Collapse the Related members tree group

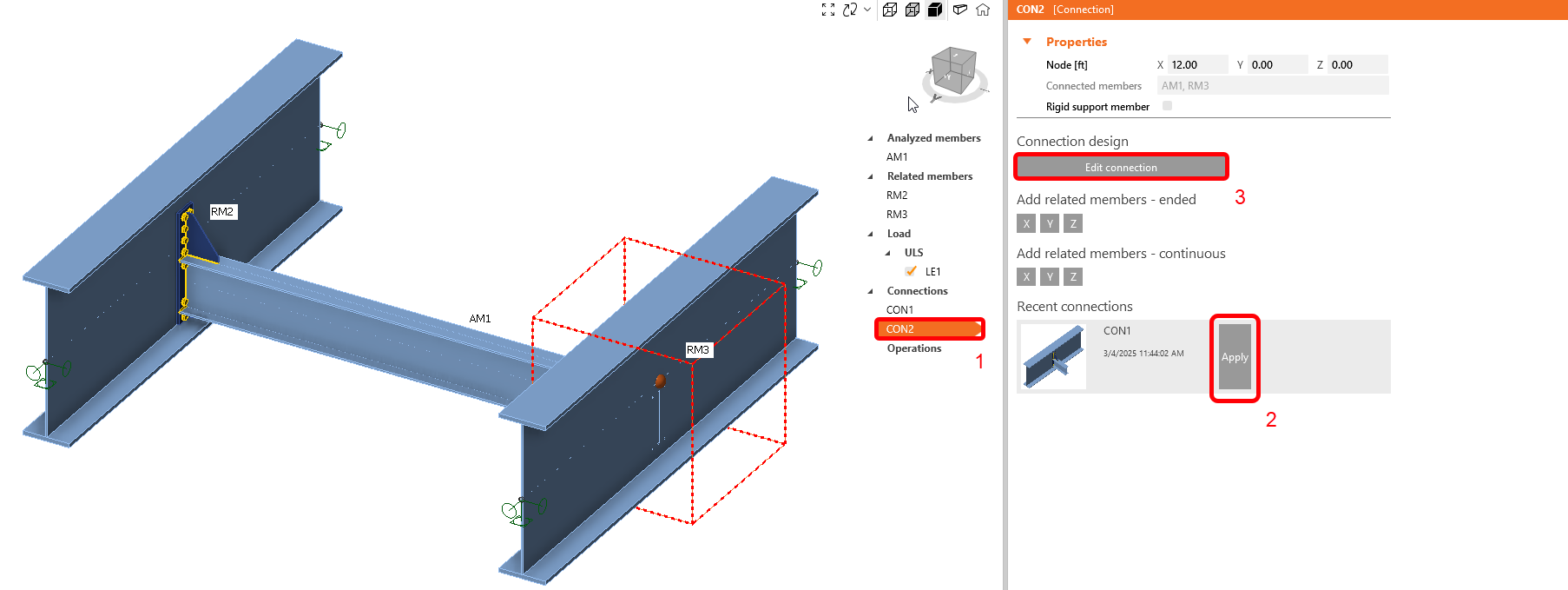pyautogui.click(x=871, y=176)
